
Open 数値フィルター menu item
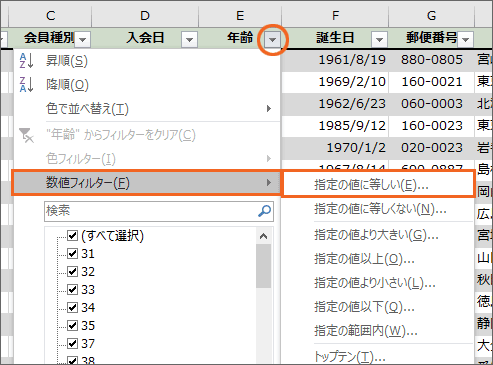coord(147,183)
